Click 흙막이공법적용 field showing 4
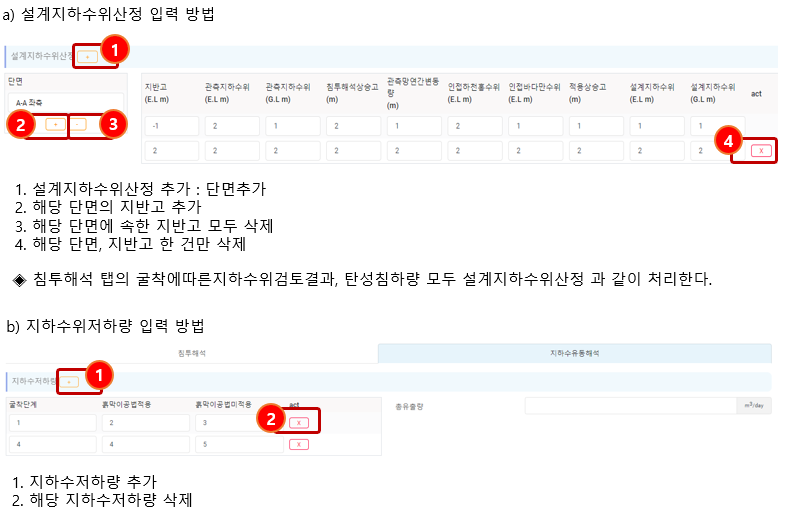793x521 pixels. tap(146, 445)
